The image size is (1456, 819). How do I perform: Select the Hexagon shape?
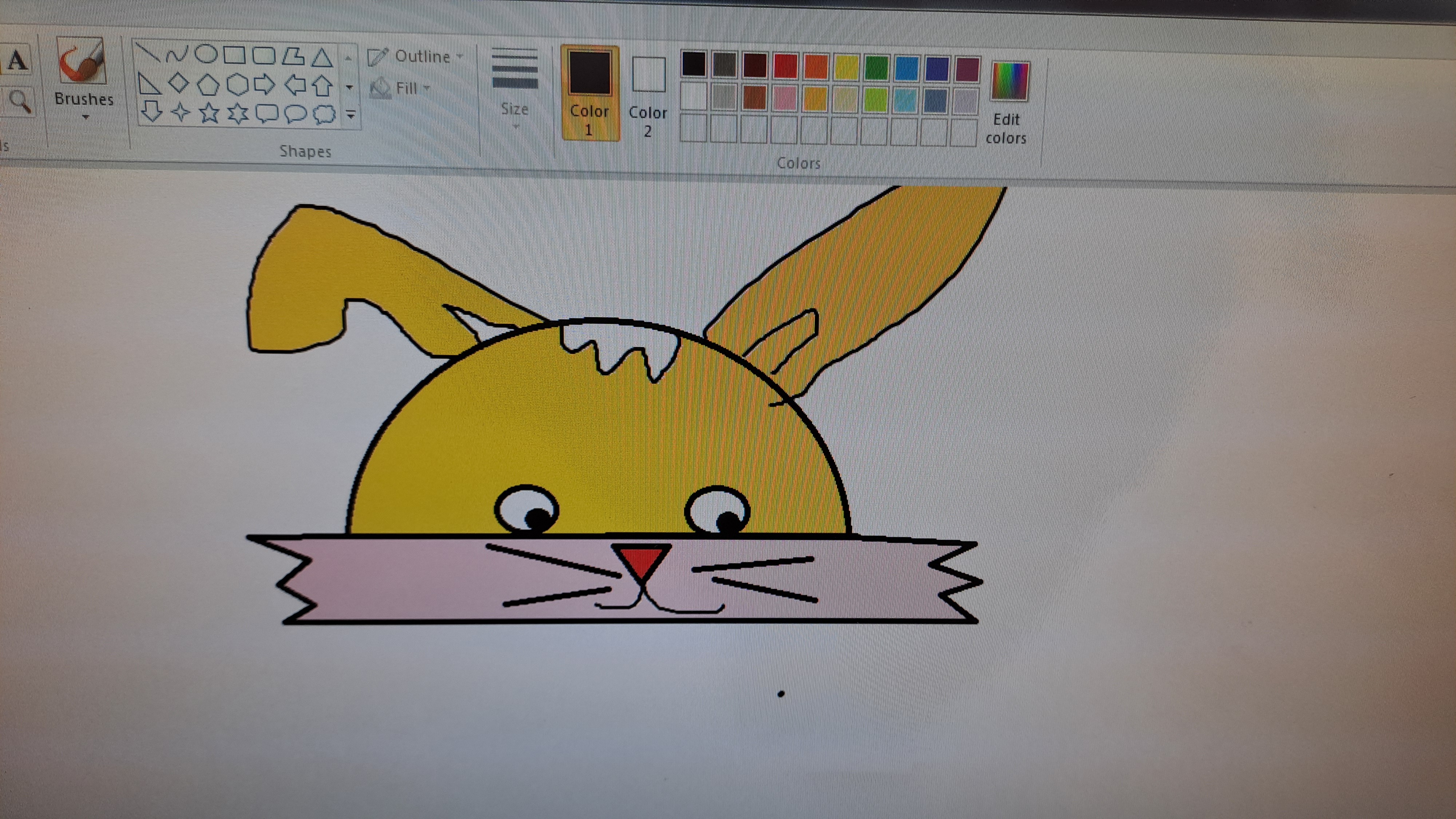click(x=237, y=85)
